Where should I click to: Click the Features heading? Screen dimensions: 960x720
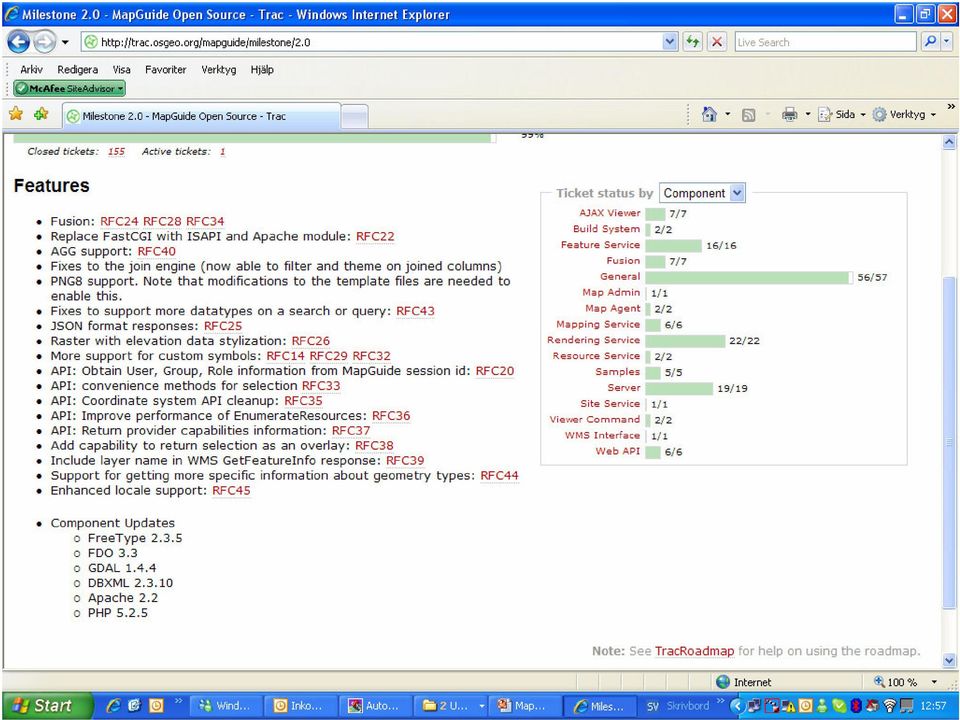51,186
